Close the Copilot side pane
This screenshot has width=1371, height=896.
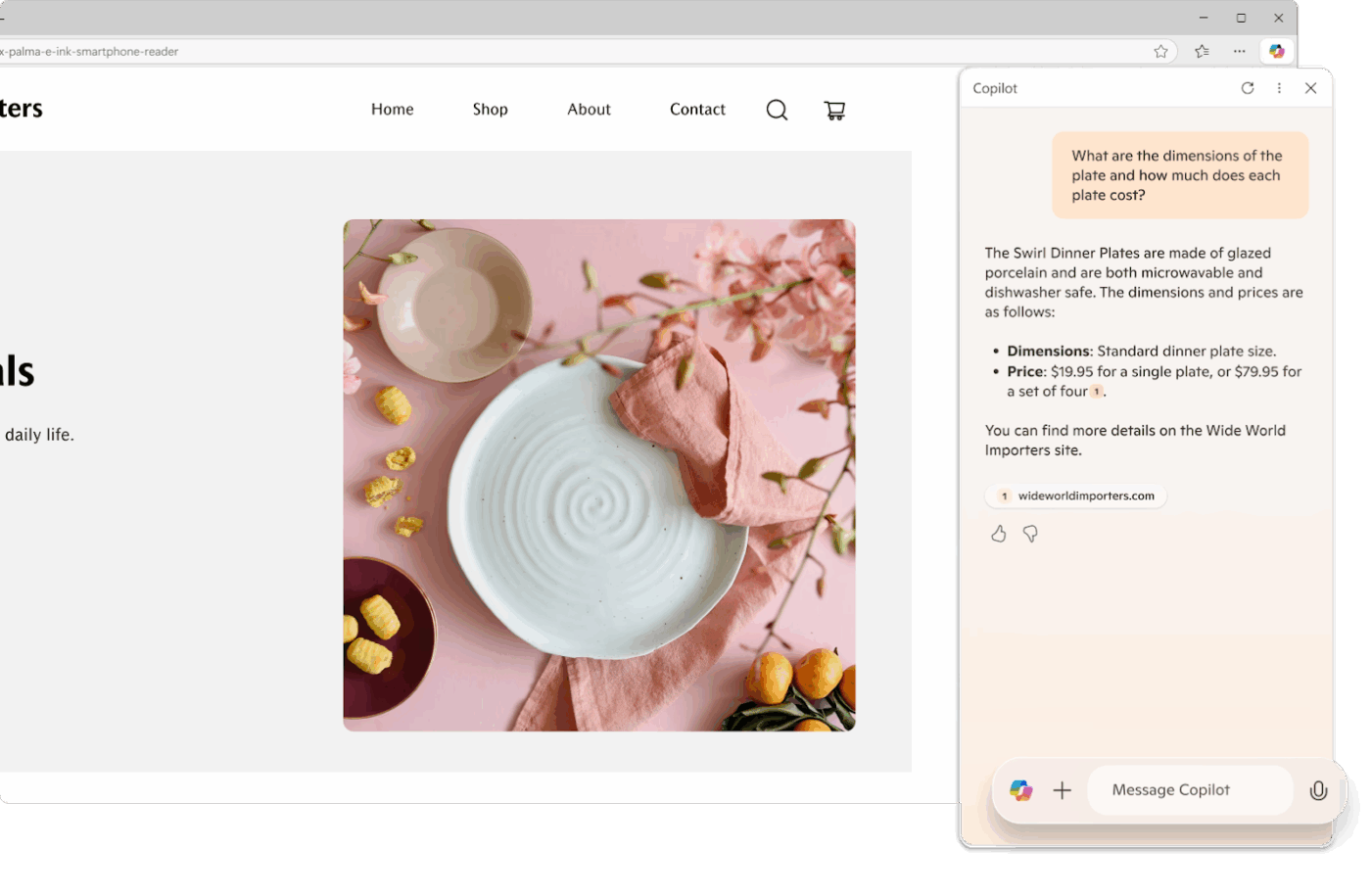1310,88
